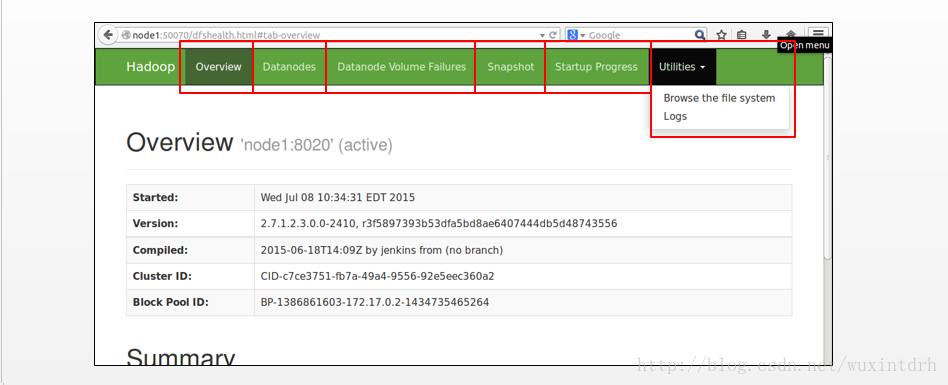Select the version string 2.7.1.2.3.0.0-2410
The height and width of the screenshot is (385, 948).
click(x=309, y=224)
